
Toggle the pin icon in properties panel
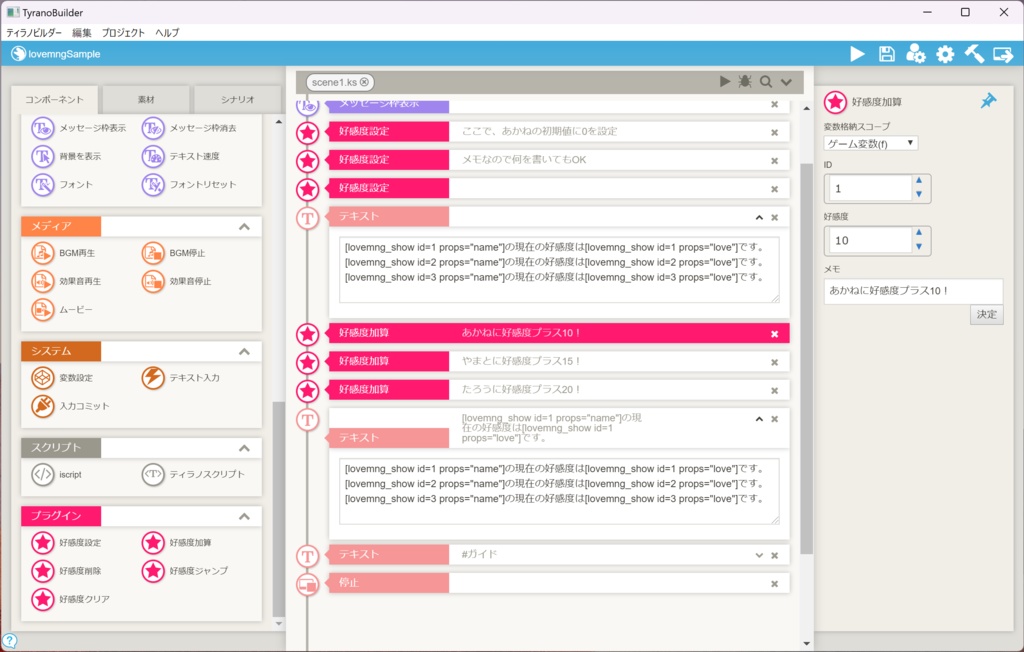(x=988, y=101)
